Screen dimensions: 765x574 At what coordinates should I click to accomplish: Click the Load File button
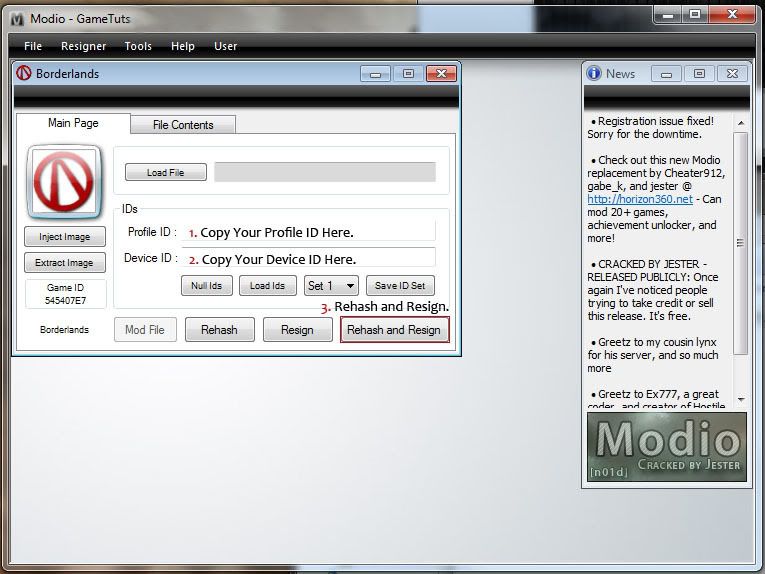click(165, 172)
